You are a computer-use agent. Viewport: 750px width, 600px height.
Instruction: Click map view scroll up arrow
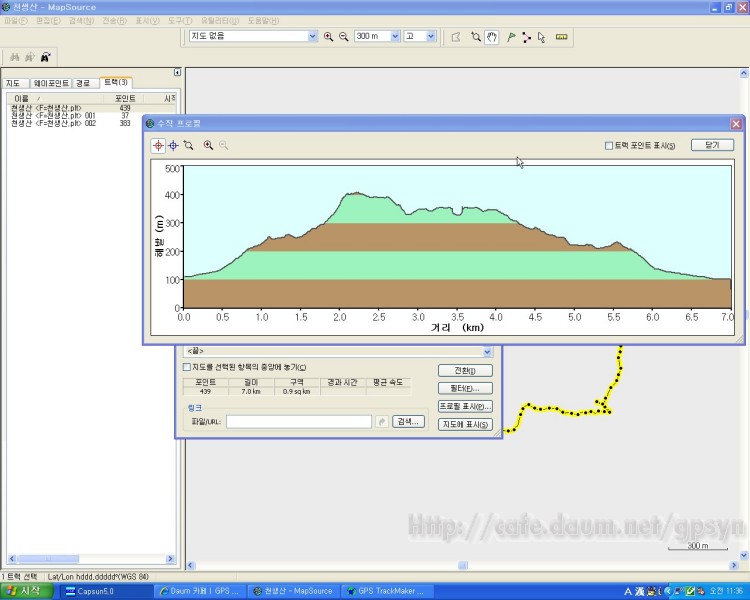(x=744, y=73)
